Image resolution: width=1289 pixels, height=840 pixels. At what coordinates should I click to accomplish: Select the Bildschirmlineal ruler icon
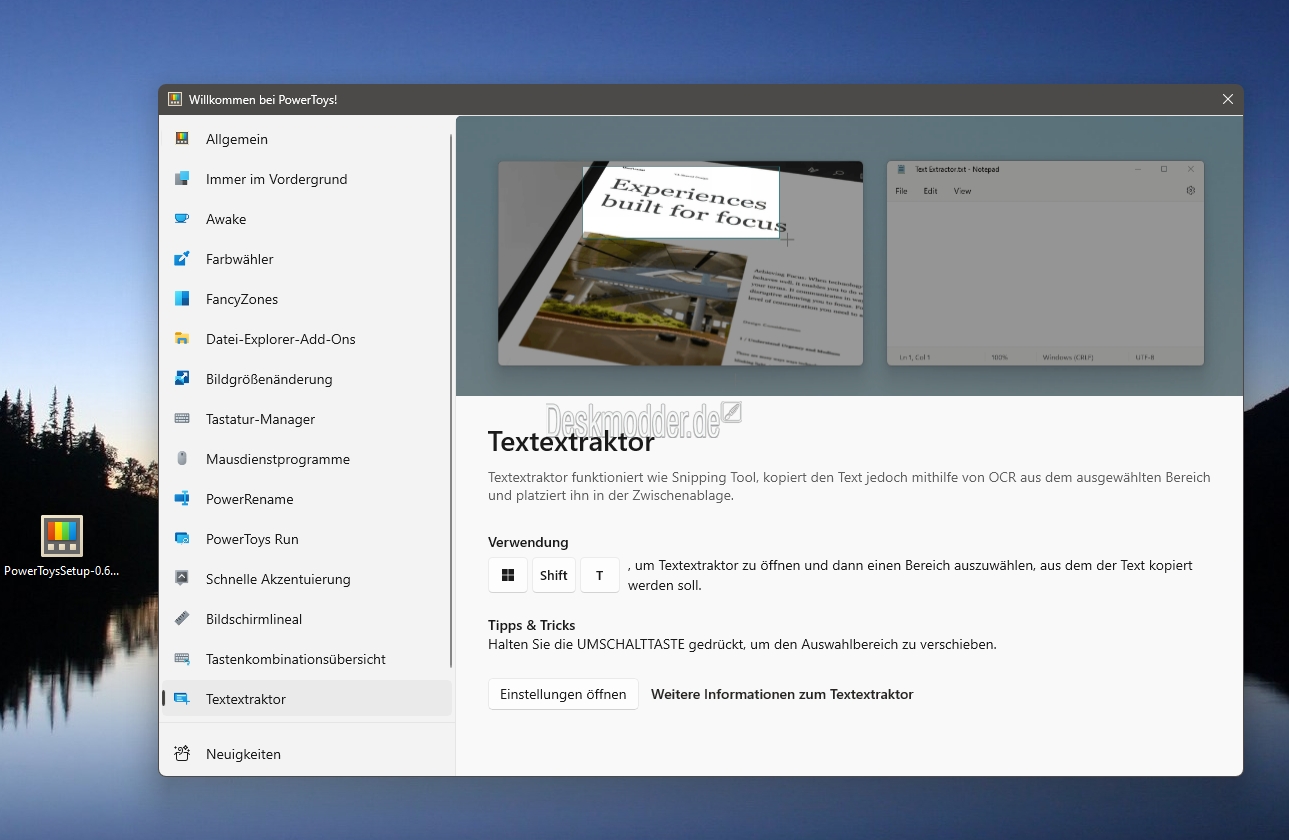182,619
